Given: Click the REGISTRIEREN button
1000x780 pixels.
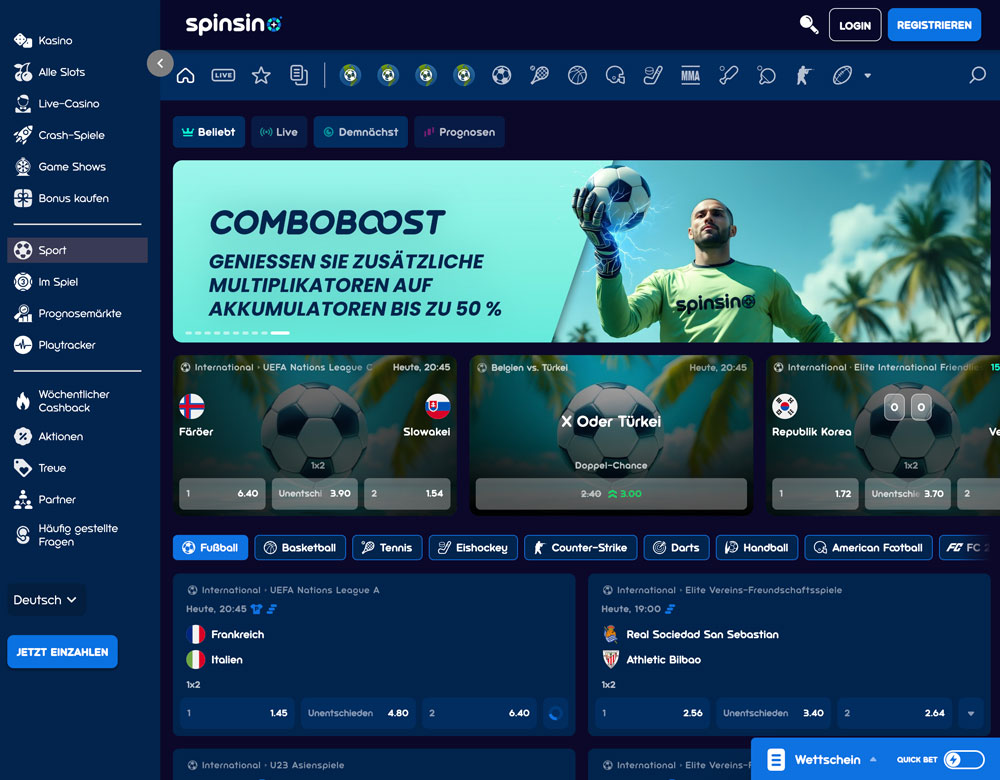Looking at the screenshot, I should (x=934, y=25).
